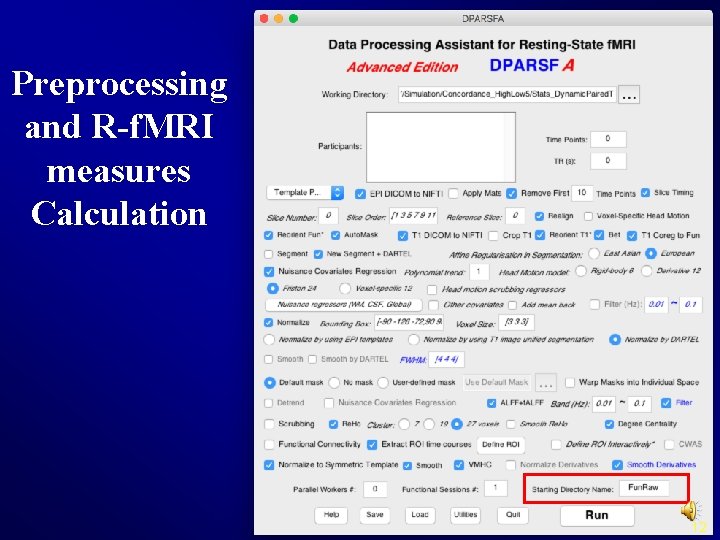Select Friston 24 radio button
Image resolution: width=720 pixels, height=540 pixels.
[272, 288]
